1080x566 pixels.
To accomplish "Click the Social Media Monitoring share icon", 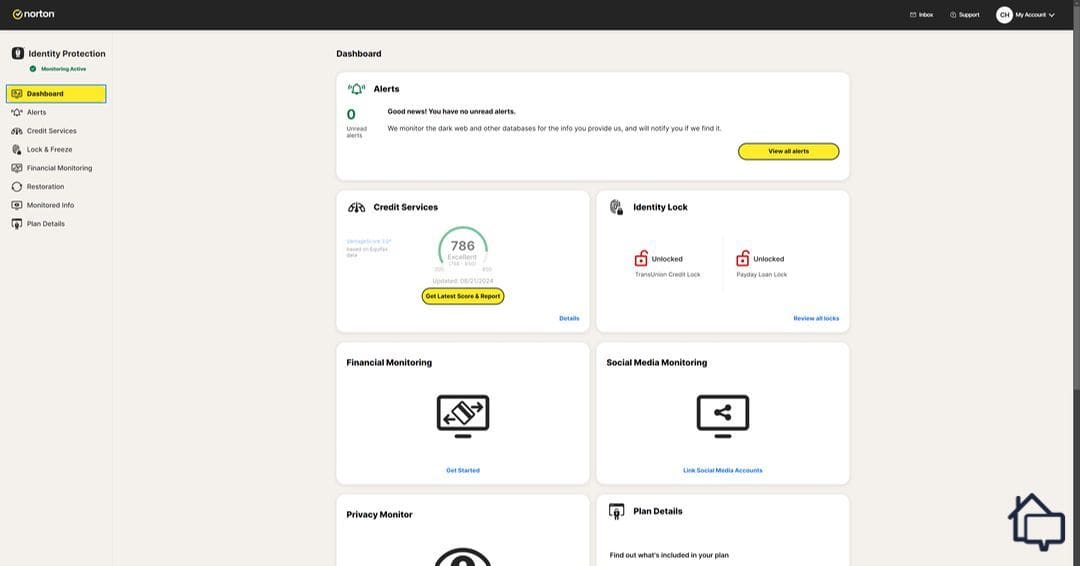I will coord(723,416).
